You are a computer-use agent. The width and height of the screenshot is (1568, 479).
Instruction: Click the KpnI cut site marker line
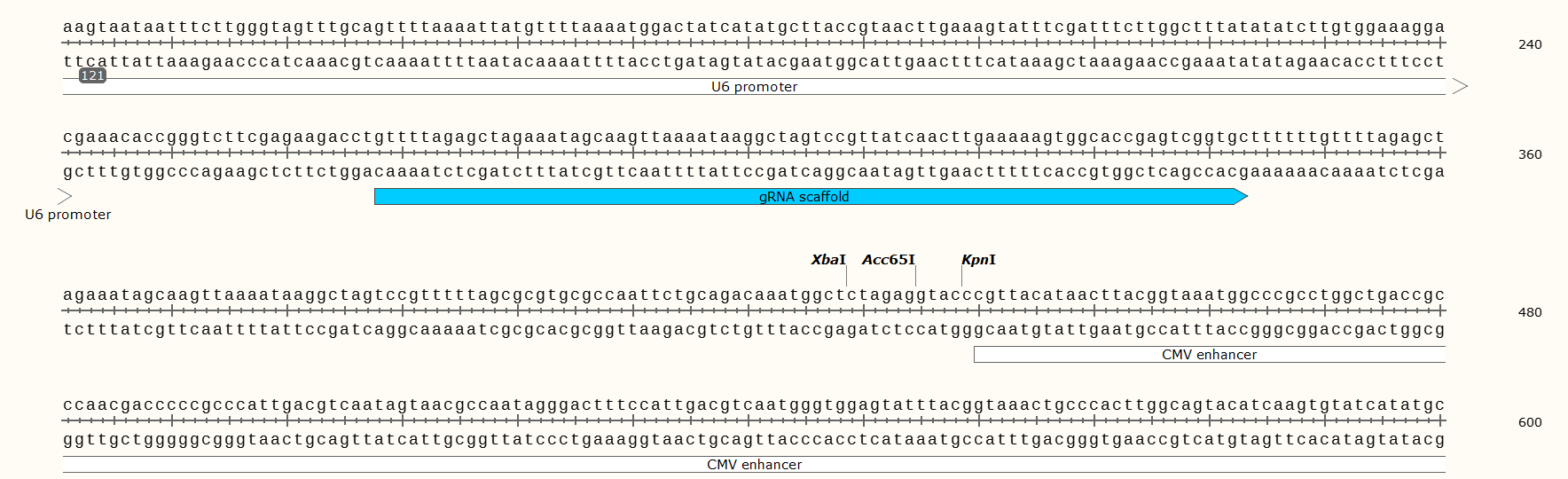click(961, 276)
